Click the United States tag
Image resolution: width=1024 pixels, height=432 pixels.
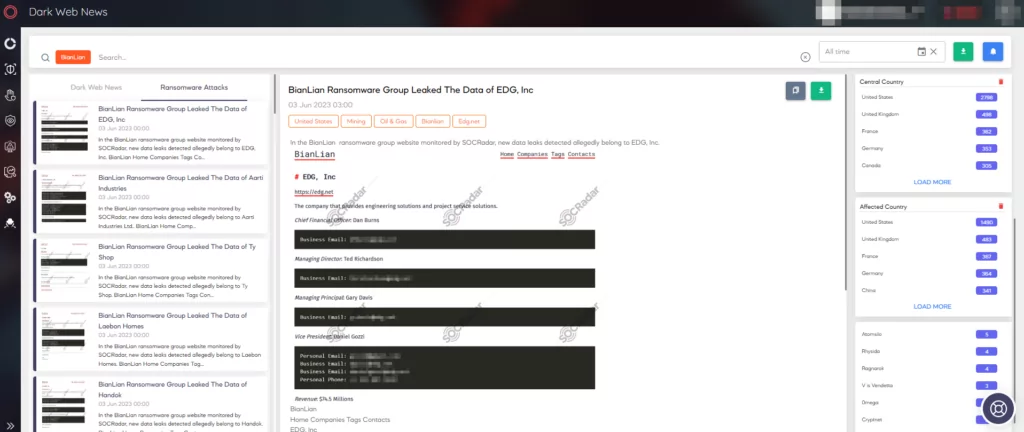click(x=313, y=121)
